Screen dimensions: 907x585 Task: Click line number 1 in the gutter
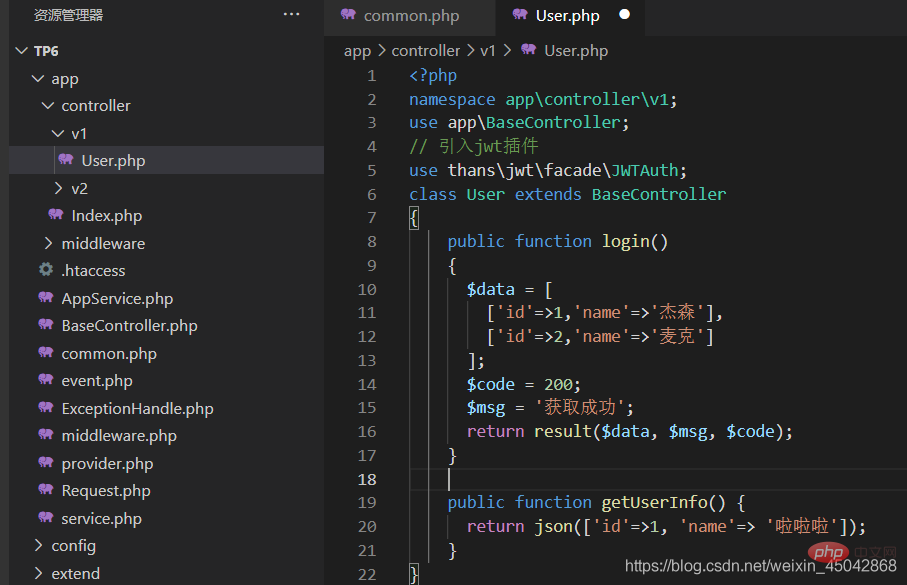371,76
